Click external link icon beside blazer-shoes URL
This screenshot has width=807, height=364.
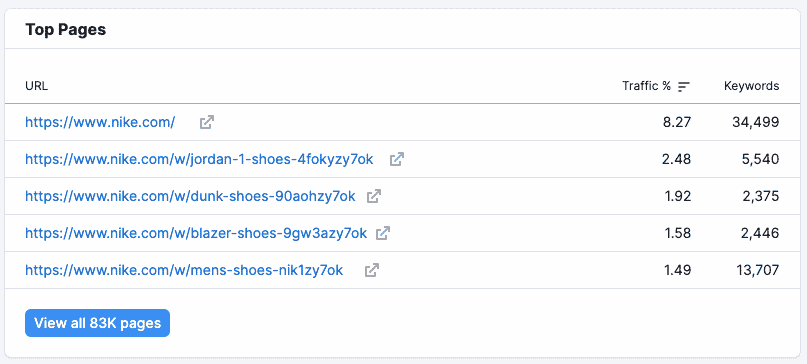point(383,233)
